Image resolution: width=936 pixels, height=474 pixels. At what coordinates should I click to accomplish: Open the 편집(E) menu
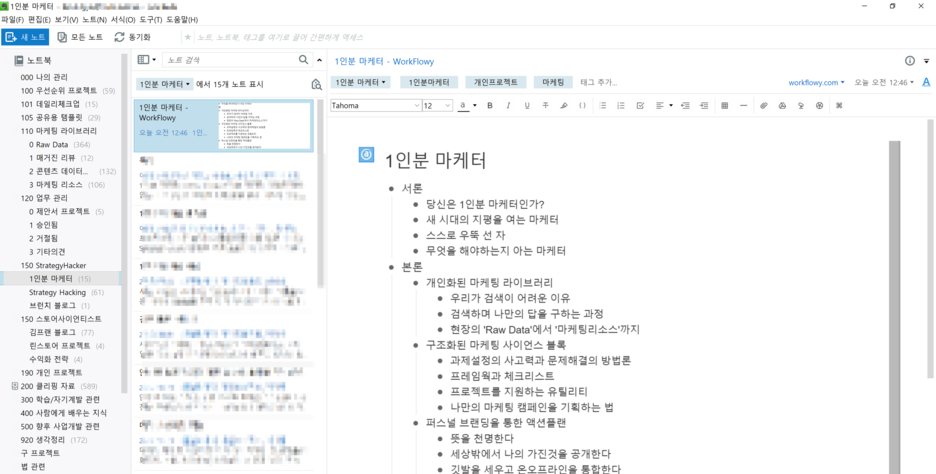39,20
